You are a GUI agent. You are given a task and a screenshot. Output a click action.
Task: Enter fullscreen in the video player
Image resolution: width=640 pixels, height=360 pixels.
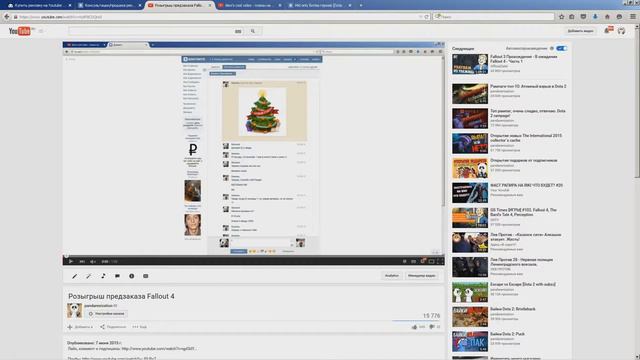(440, 261)
